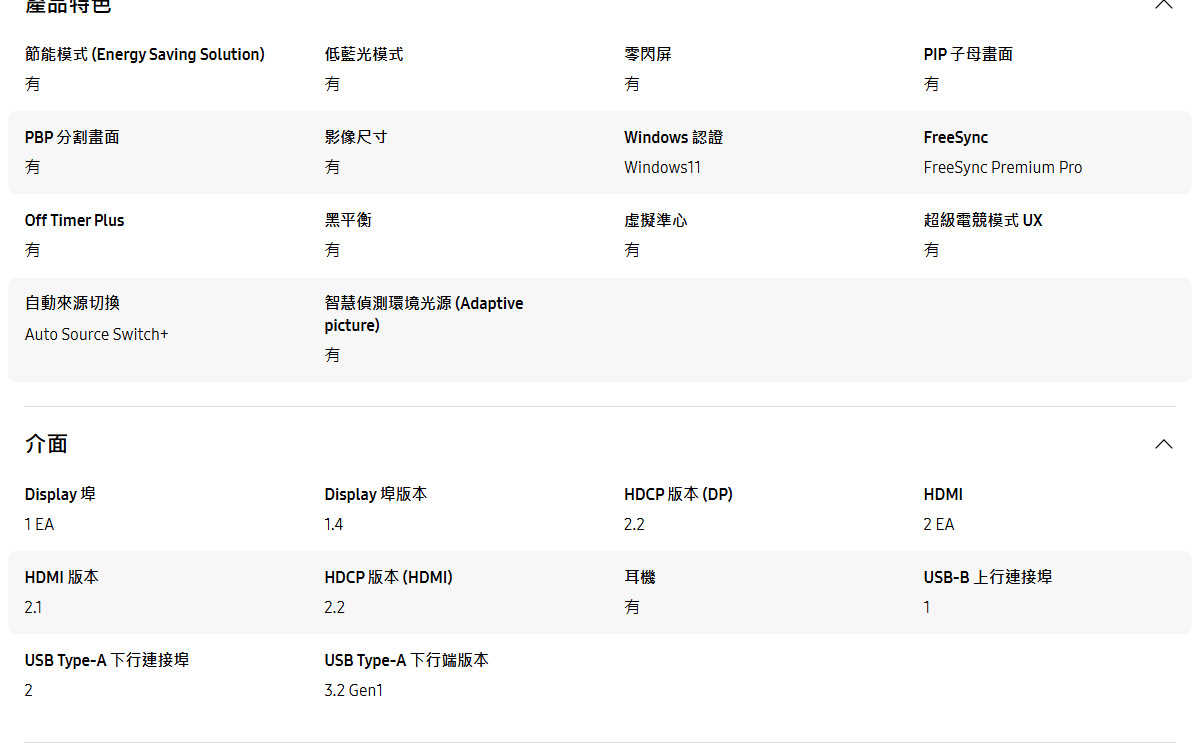Click the PIP 子母畫面 spec label
This screenshot has width=1200, height=744.
(x=967, y=54)
